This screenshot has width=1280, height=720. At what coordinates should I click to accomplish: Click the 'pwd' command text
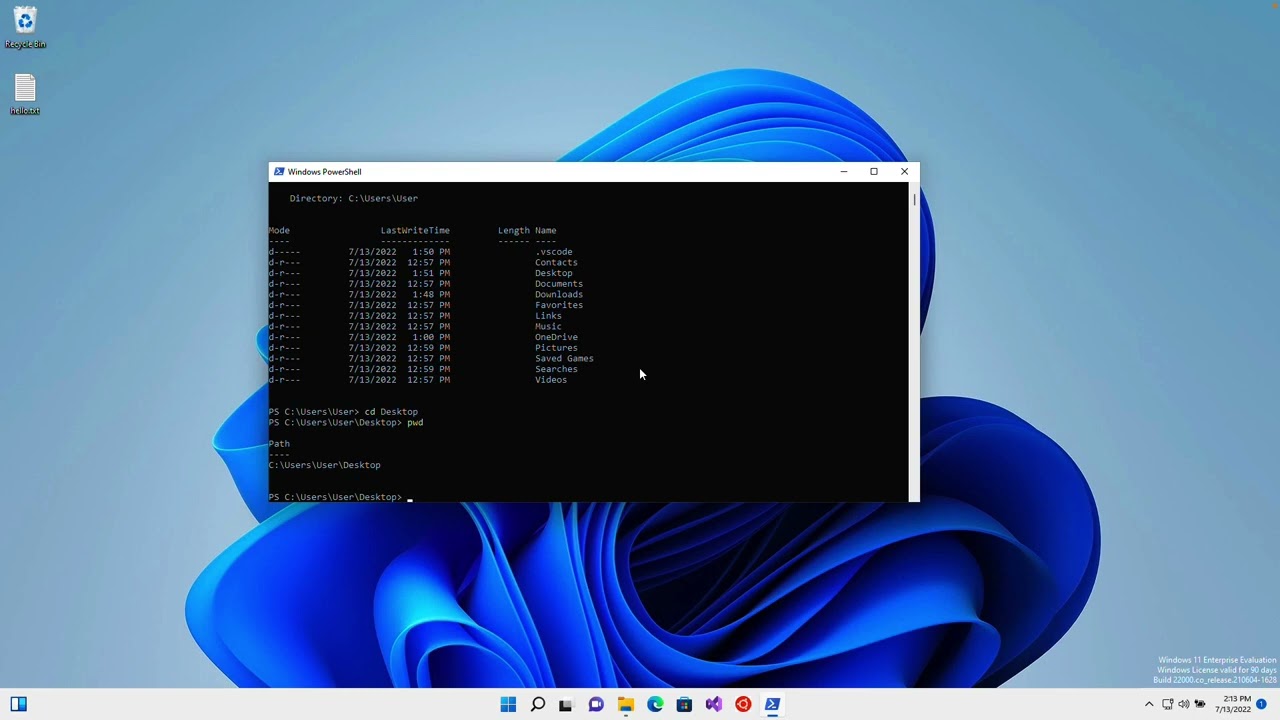(415, 423)
